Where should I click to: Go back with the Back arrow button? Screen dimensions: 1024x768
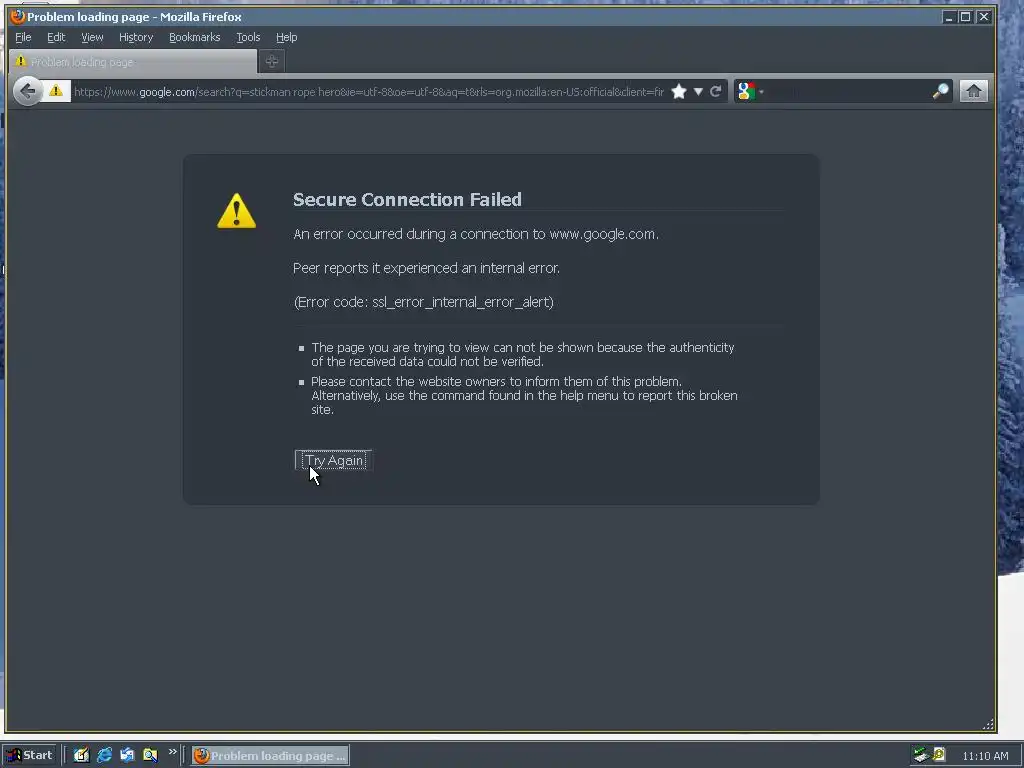pyautogui.click(x=27, y=91)
